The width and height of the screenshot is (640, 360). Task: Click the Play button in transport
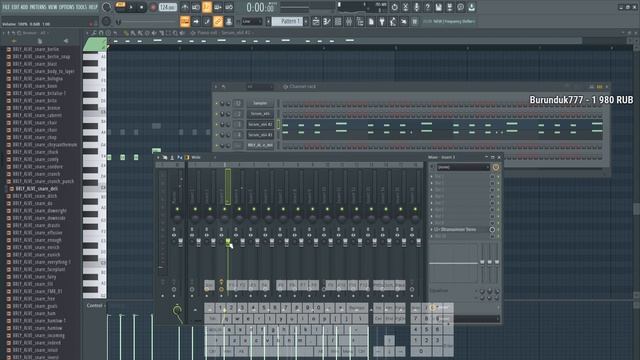pos(131,7)
